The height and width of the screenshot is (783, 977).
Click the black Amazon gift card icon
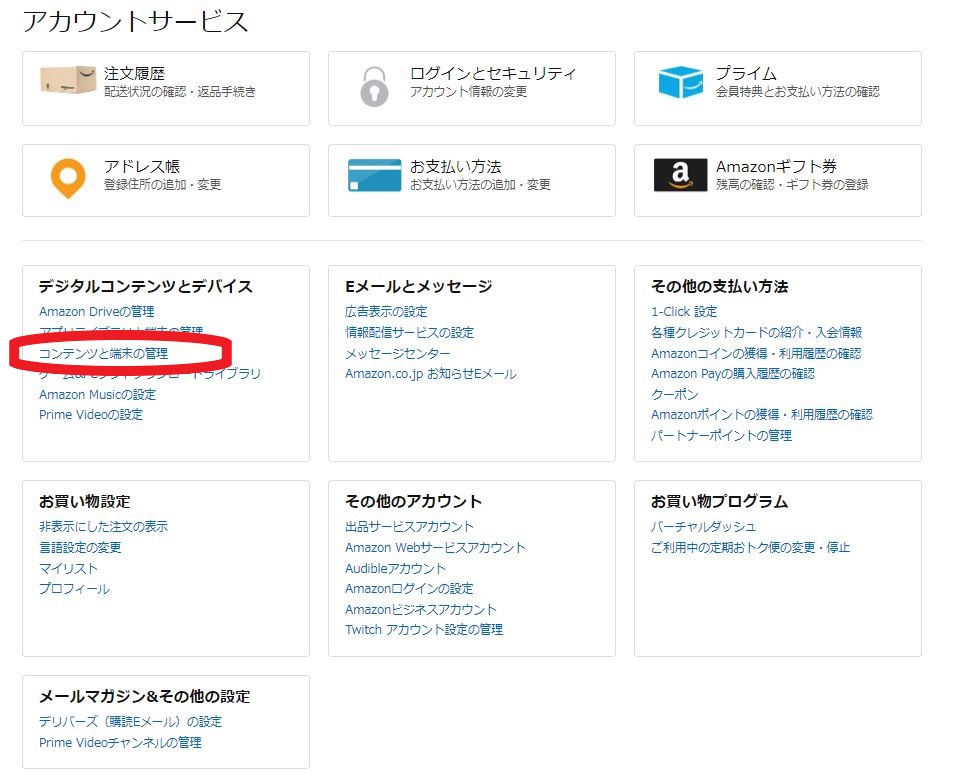pos(680,175)
